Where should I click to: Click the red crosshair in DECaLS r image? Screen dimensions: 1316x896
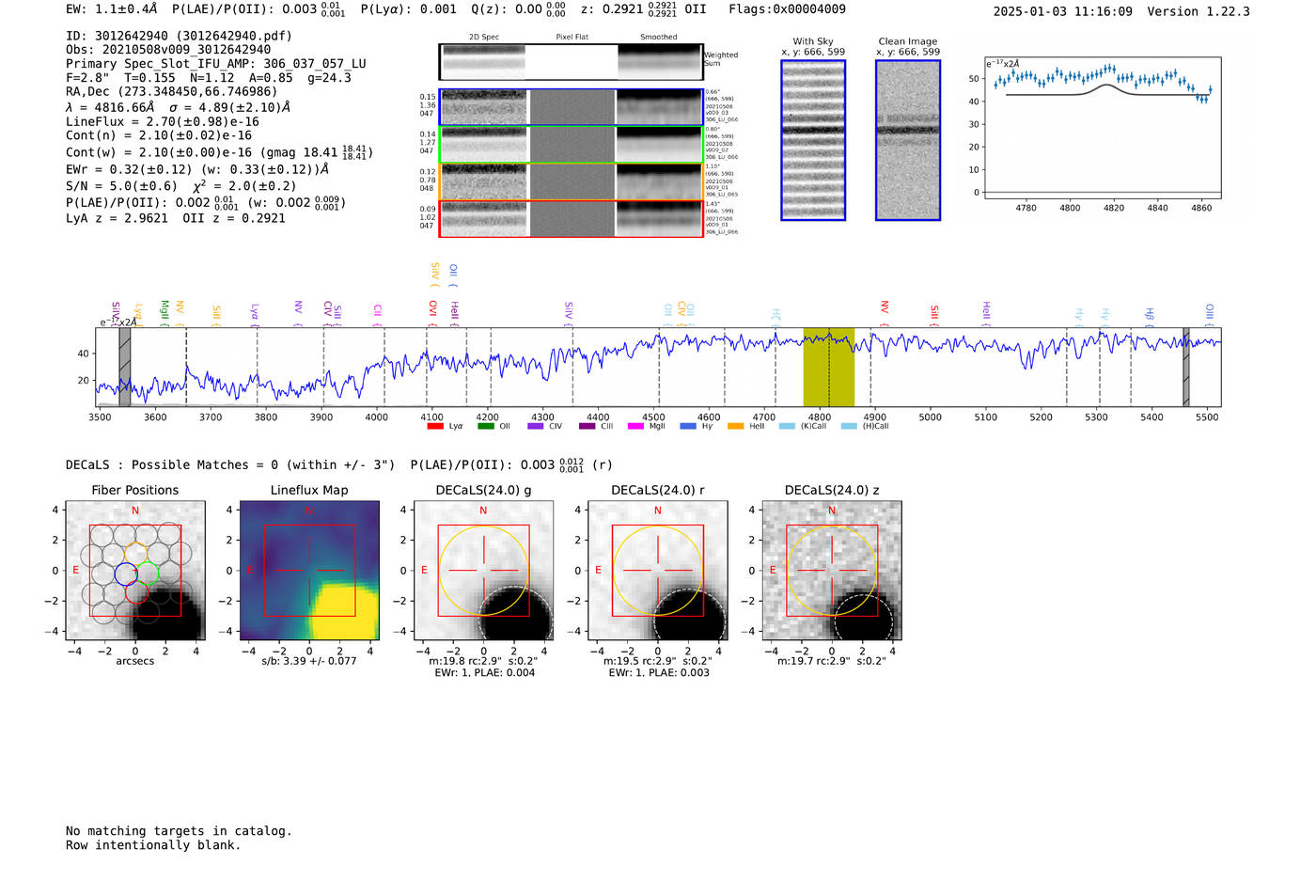pyautogui.click(x=658, y=571)
